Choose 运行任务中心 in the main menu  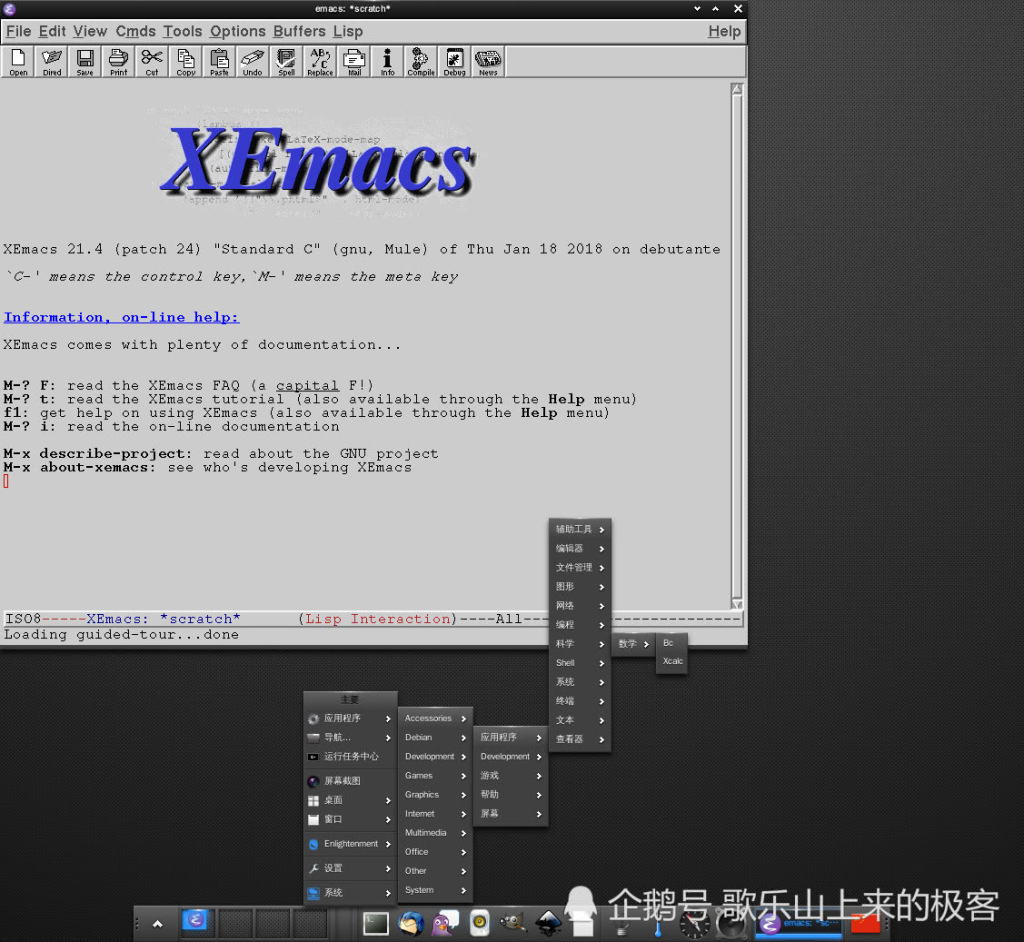point(350,756)
